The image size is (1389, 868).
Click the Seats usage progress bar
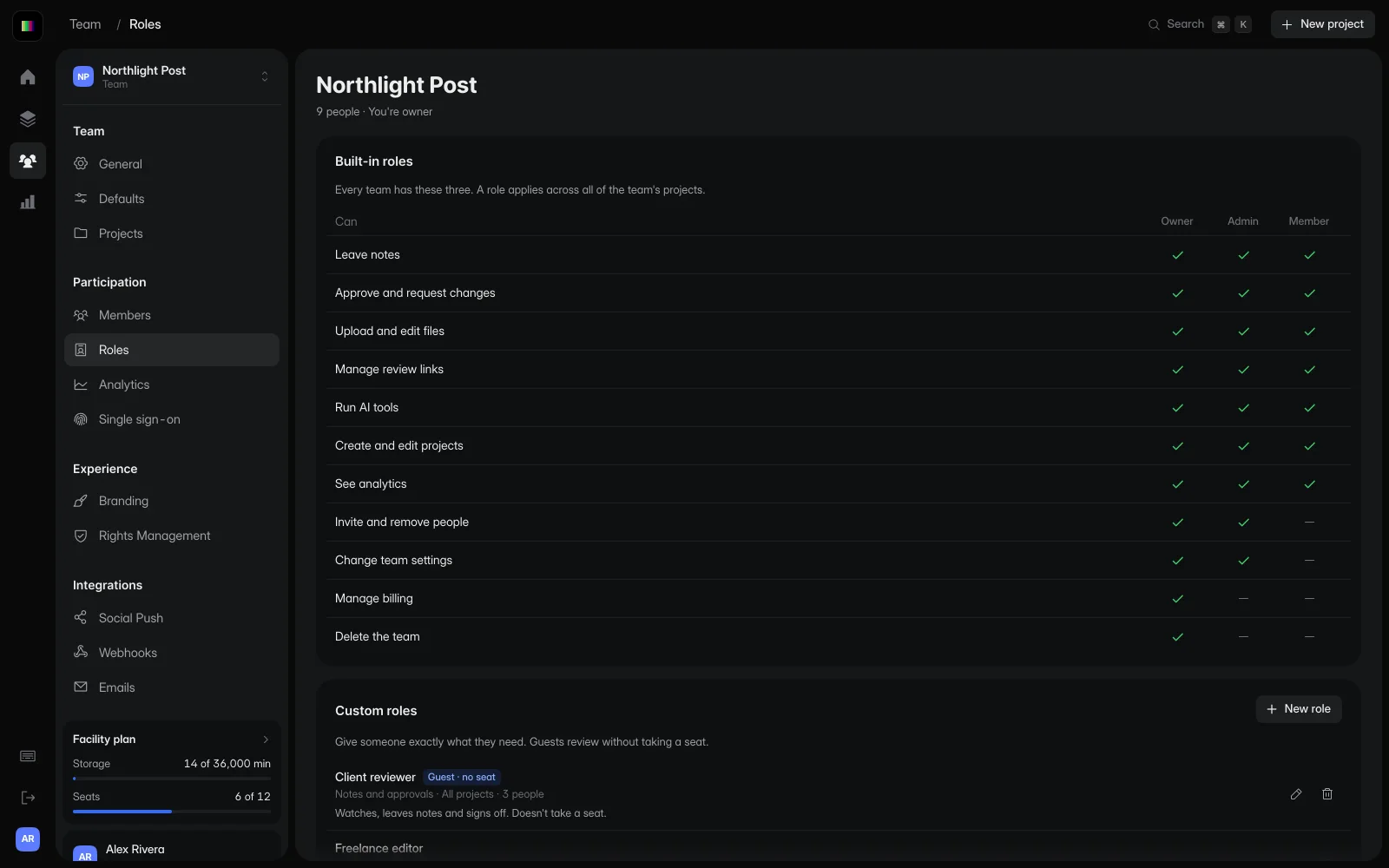click(x=172, y=812)
